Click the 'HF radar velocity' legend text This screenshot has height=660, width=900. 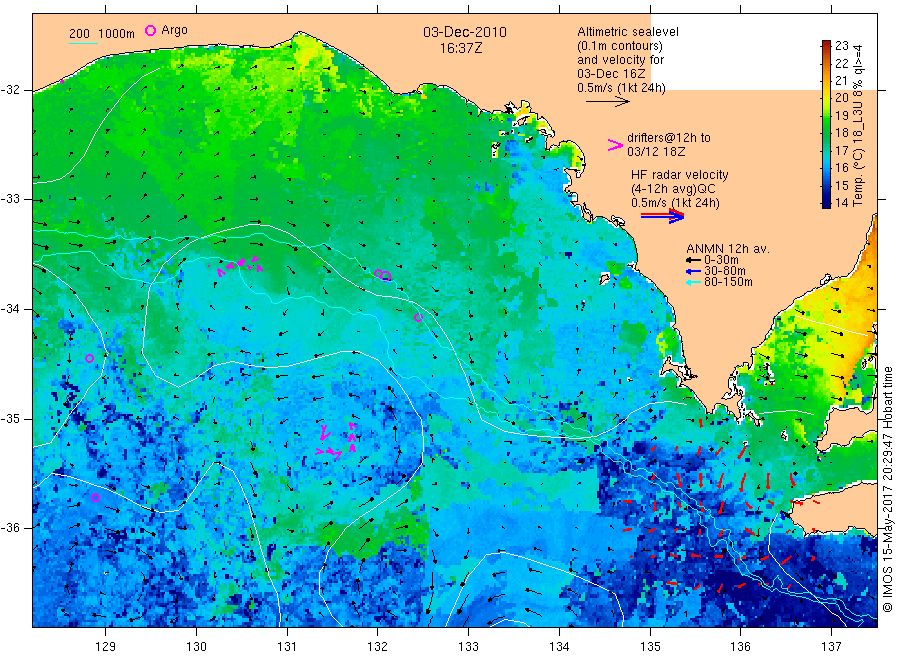[680, 175]
